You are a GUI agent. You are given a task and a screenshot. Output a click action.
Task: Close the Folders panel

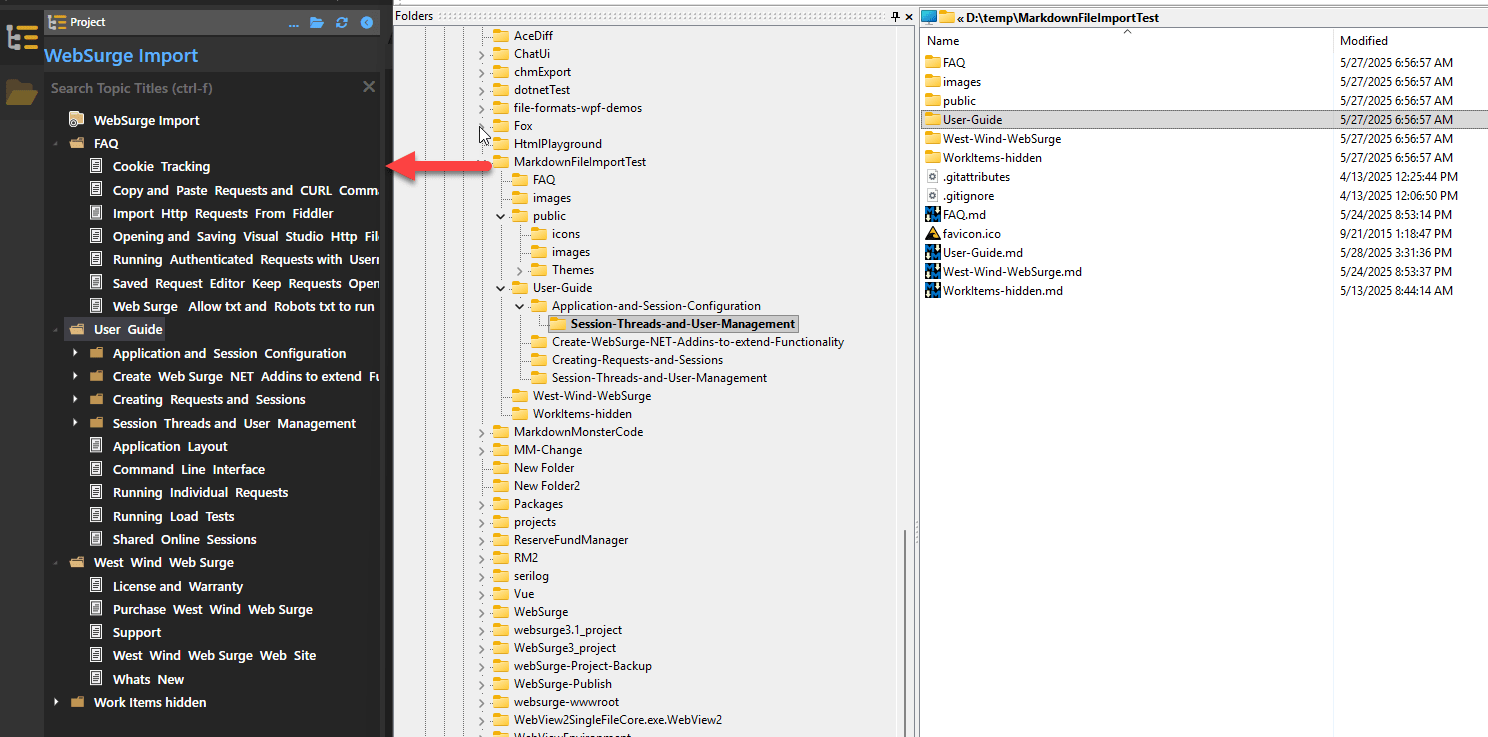[909, 16]
